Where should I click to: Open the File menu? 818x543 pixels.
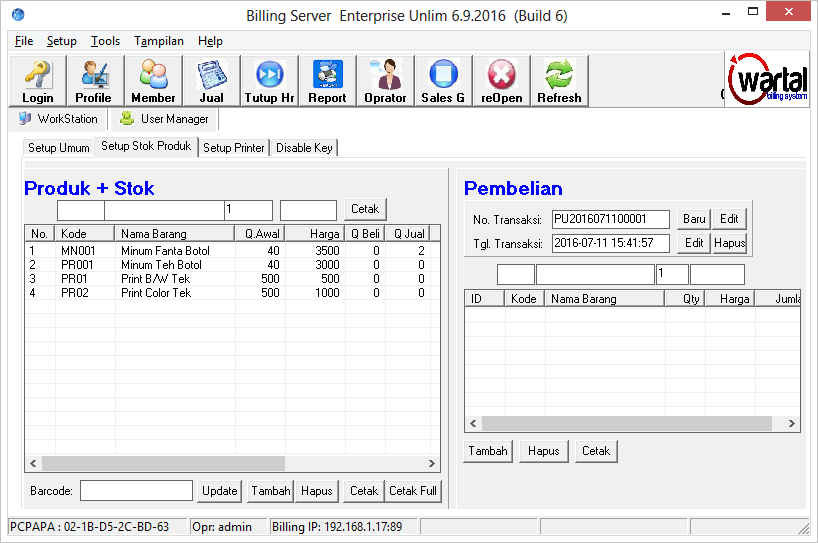23,41
